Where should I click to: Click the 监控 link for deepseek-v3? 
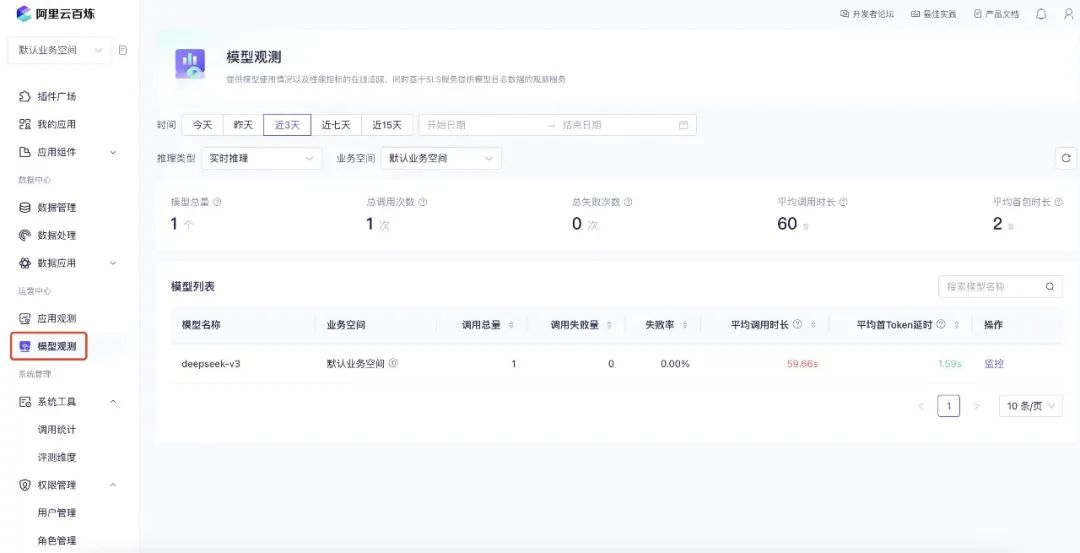click(x=993, y=364)
